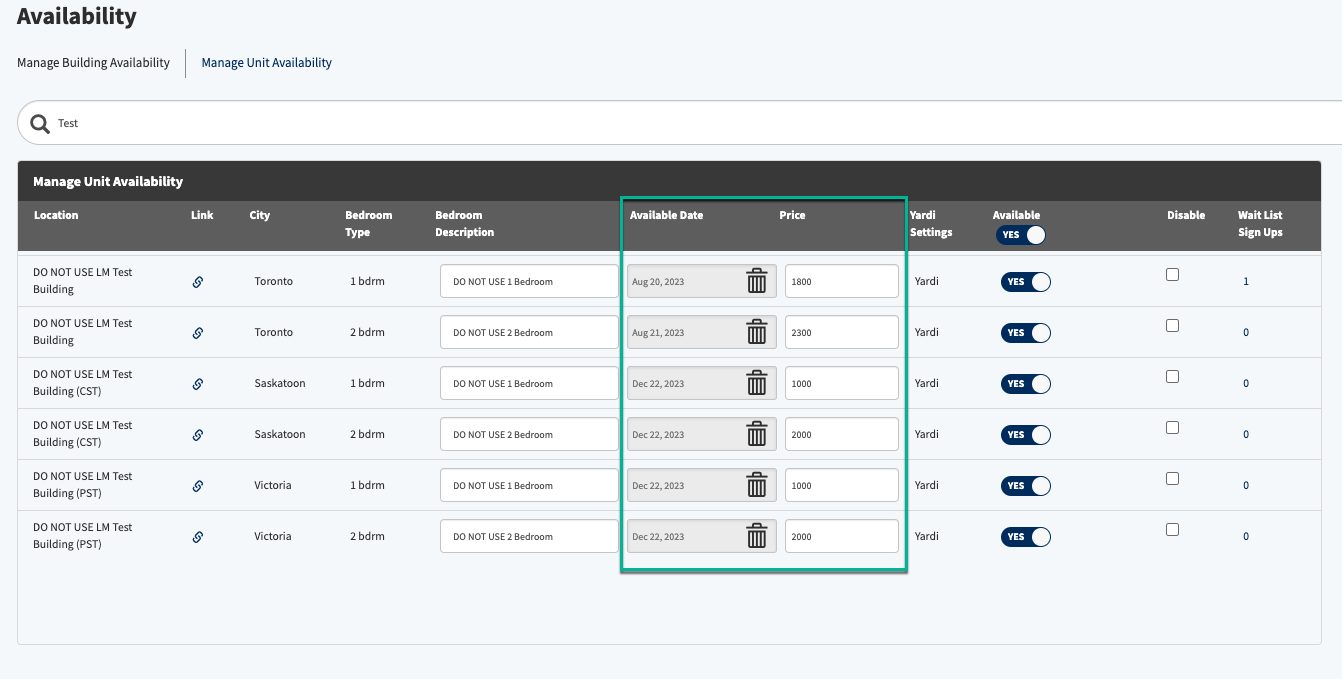Edit price 2000 for Saskatoon 2 bdrm
1342x679 pixels.
842,434
